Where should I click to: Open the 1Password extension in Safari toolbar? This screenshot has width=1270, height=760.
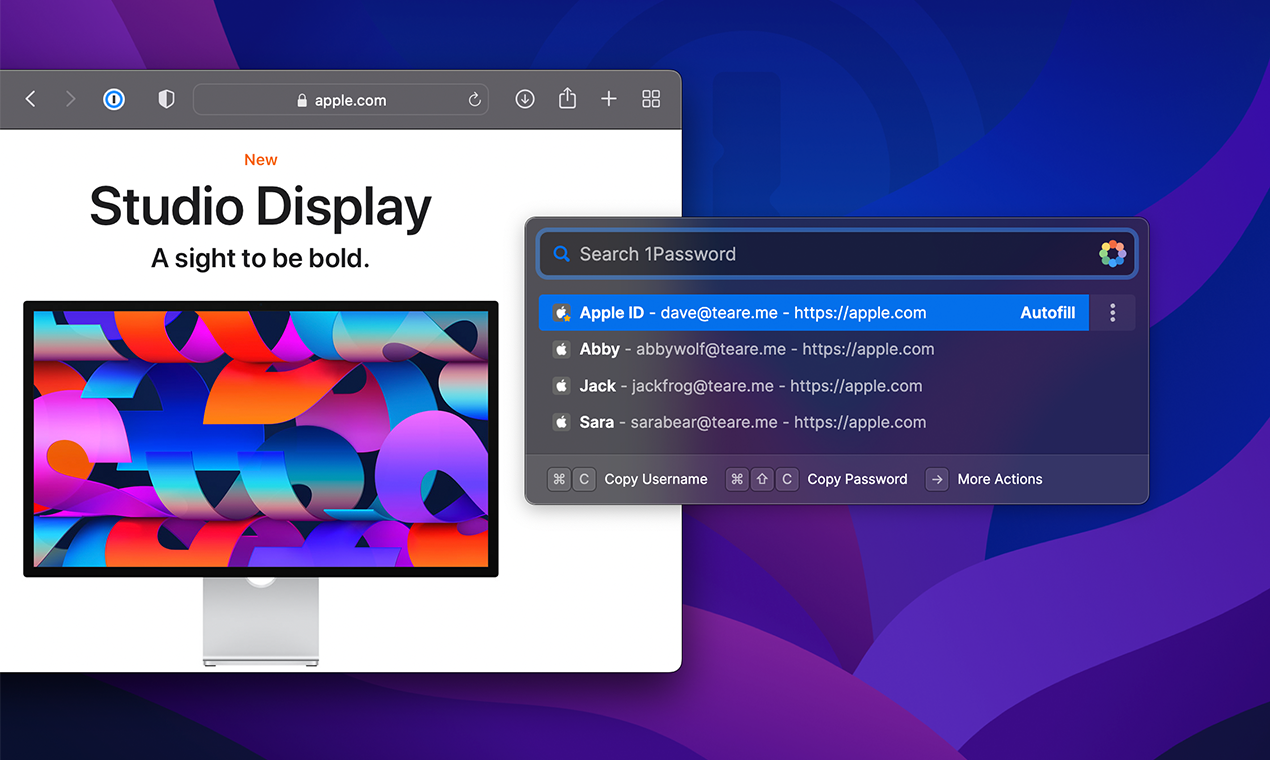click(x=114, y=99)
